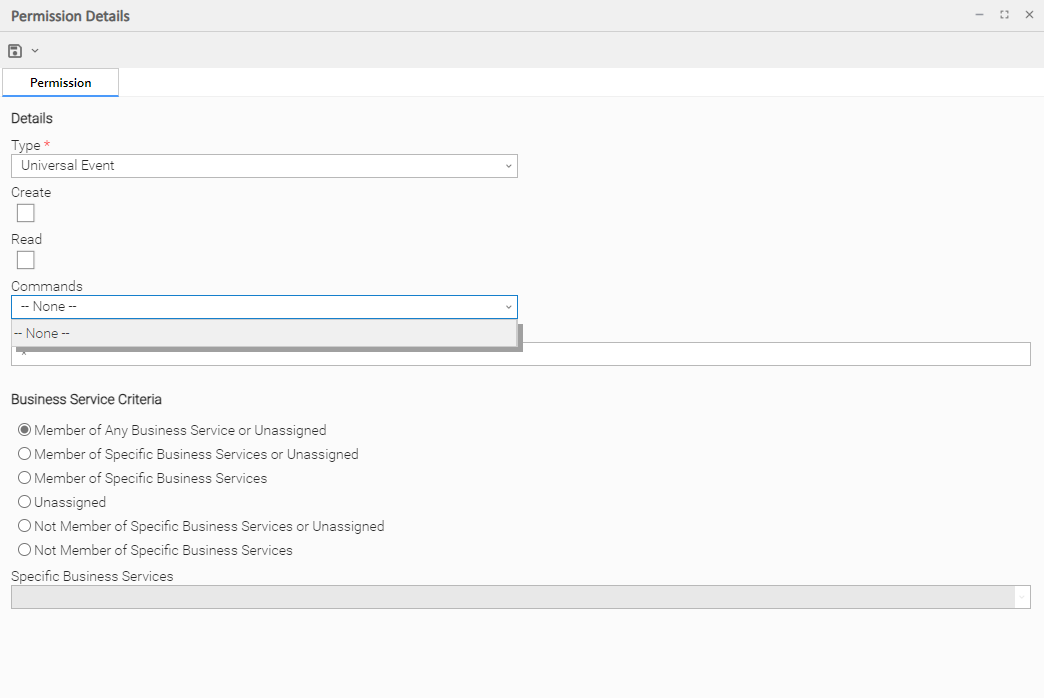Switch to the Permission tab

(60, 83)
